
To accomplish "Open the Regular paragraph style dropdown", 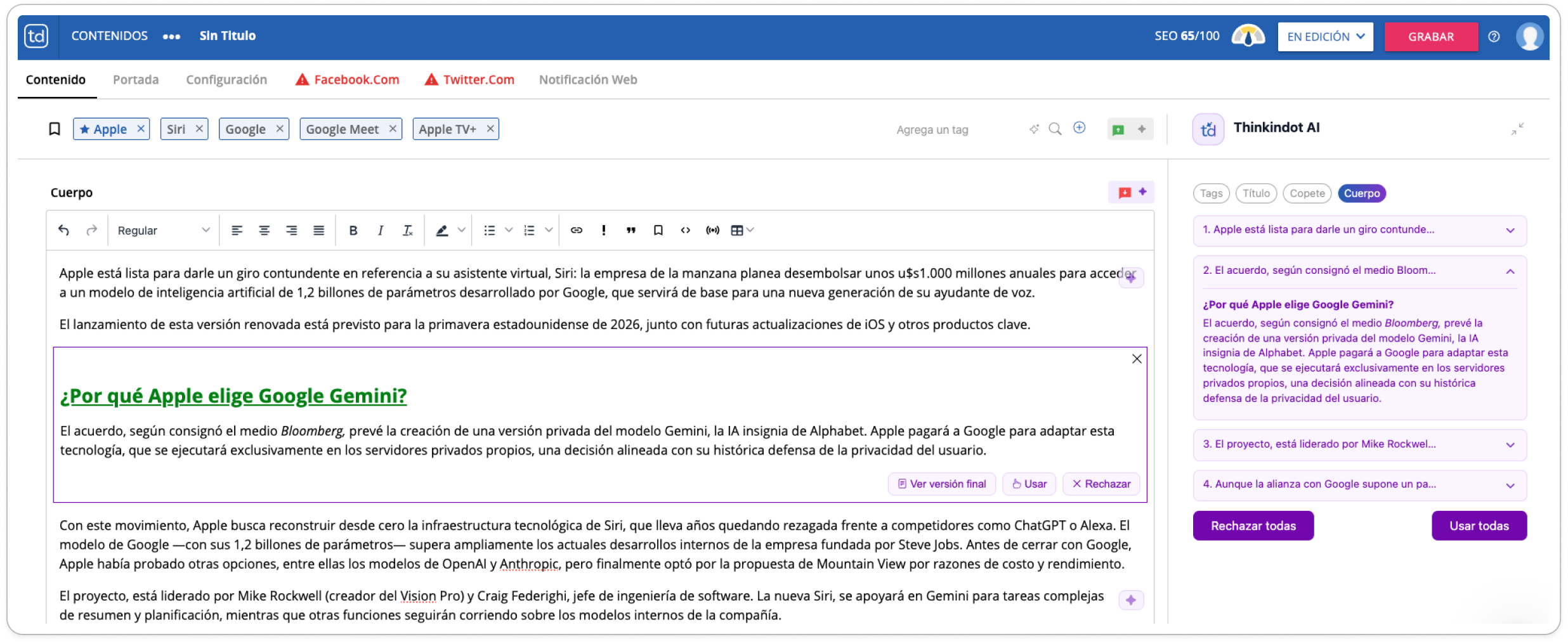I will [163, 230].
